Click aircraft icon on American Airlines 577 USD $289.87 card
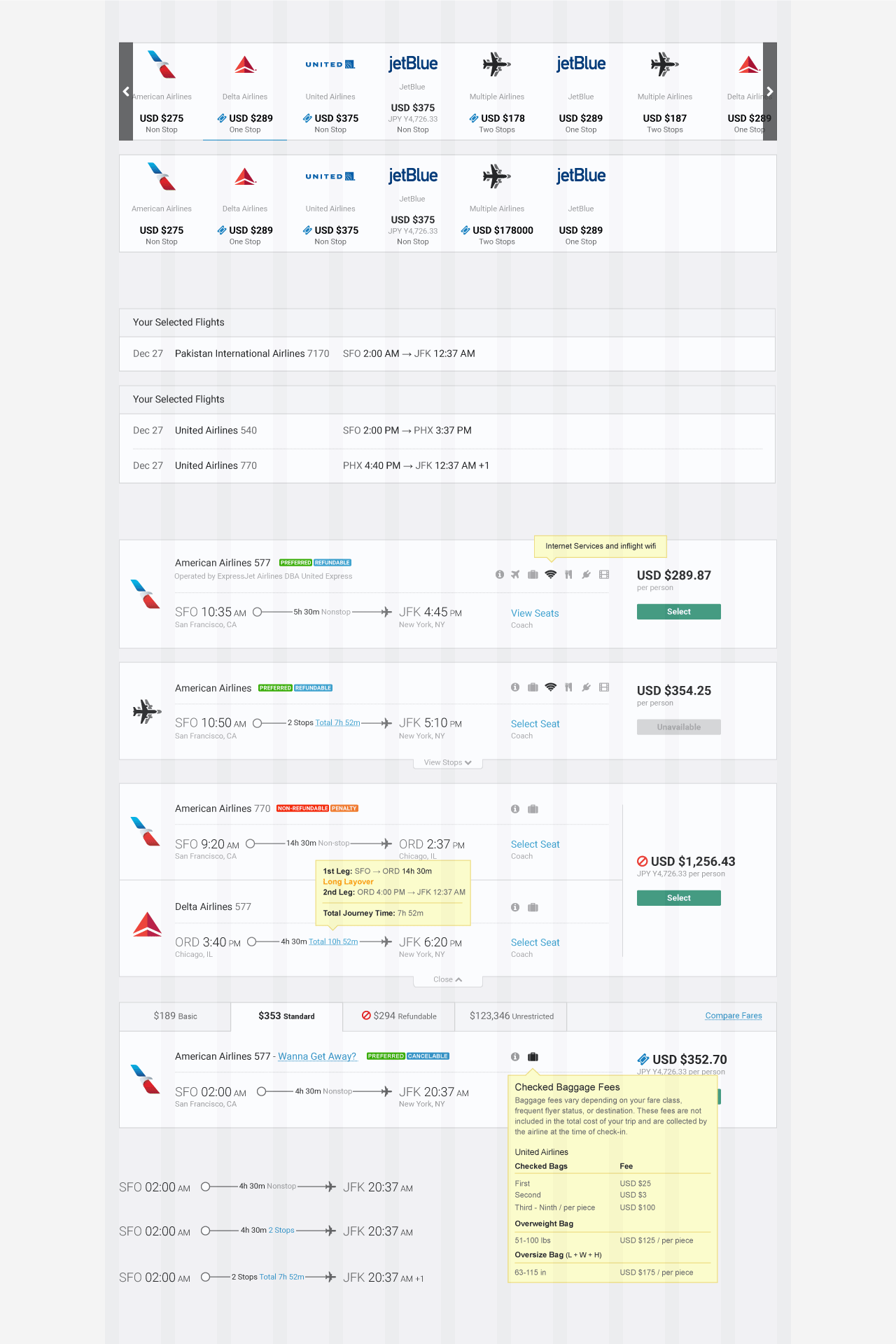This screenshot has width=896, height=1344. coord(515,575)
